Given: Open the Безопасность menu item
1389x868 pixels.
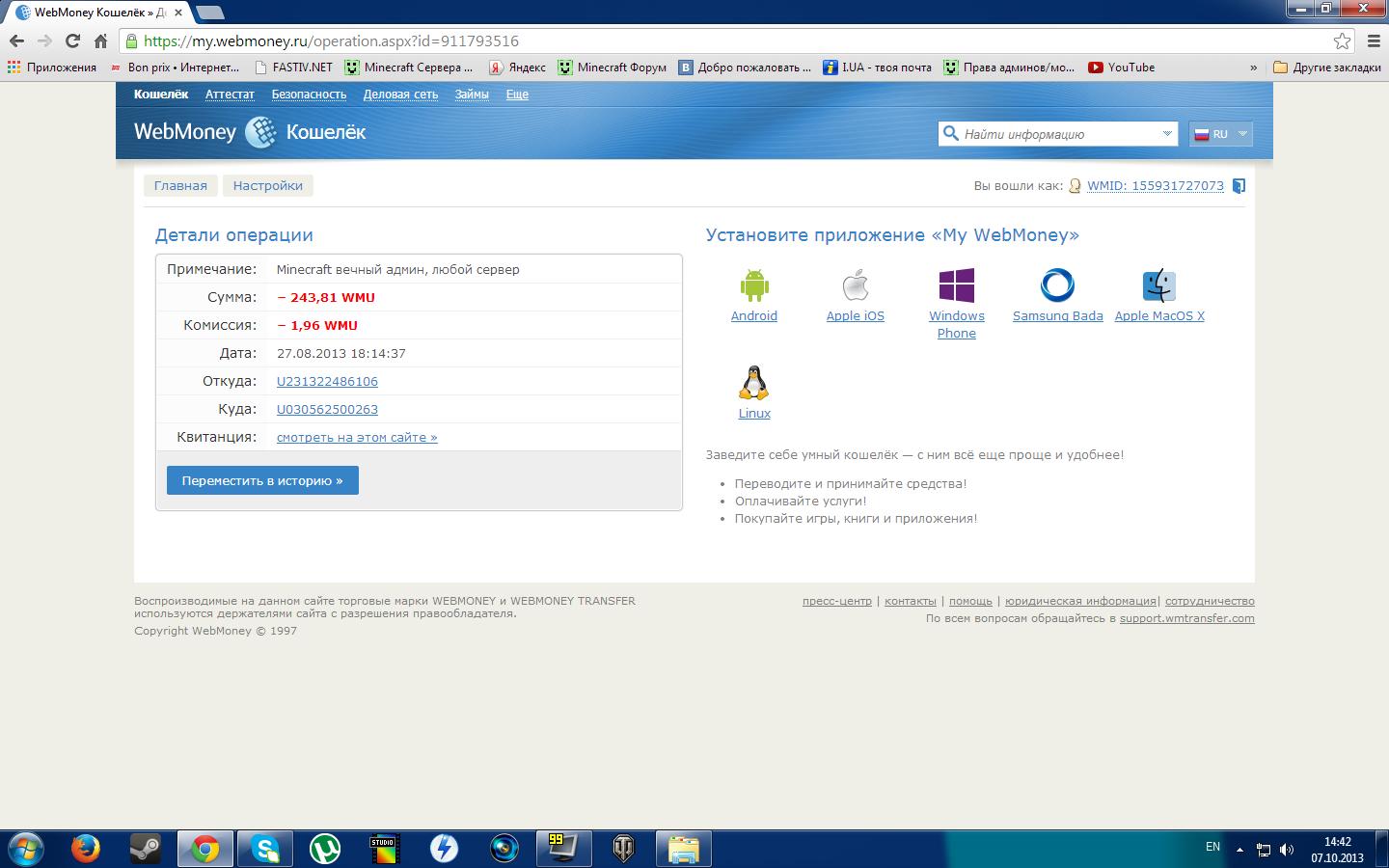Looking at the screenshot, I should tap(309, 94).
